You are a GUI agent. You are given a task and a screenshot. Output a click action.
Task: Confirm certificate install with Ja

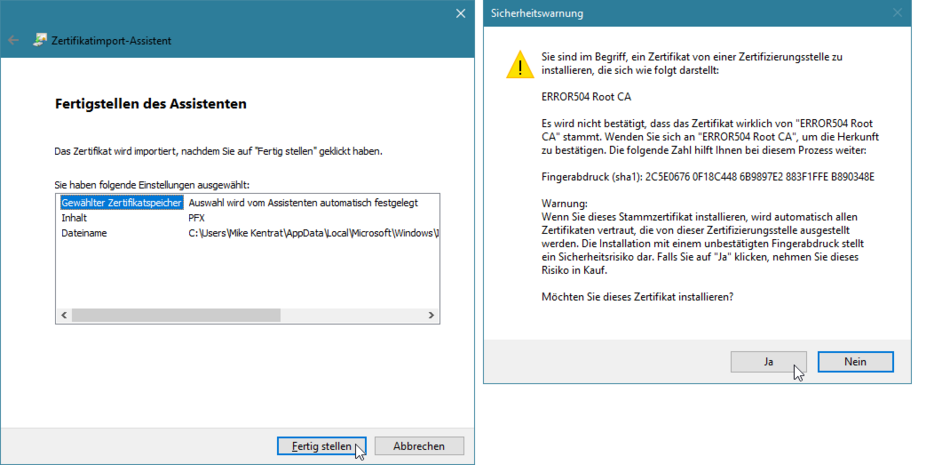point(768,362)
